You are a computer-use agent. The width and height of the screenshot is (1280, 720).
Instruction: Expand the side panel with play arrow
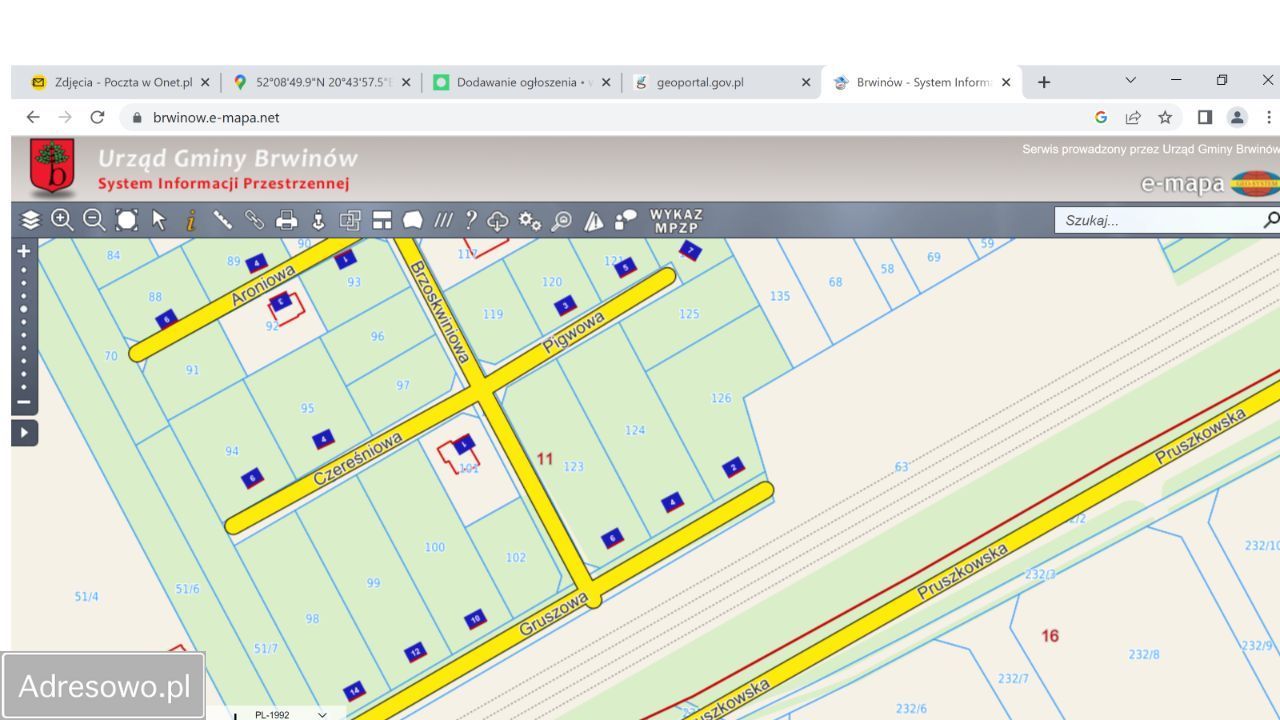tap(24, 433)
